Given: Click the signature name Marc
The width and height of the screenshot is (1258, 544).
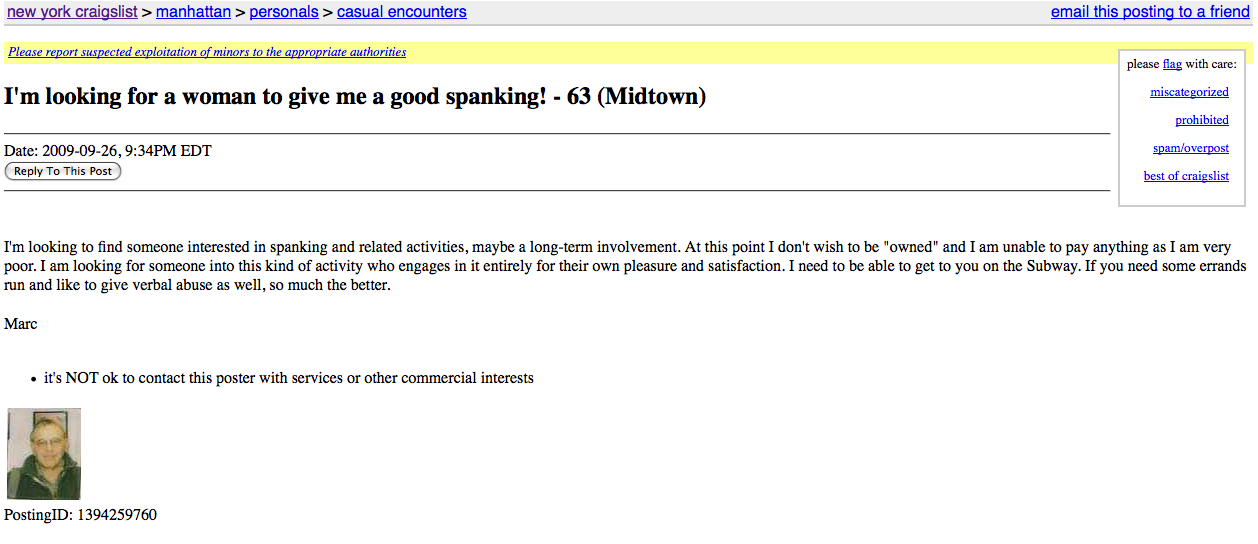Looking at the screenshot, I should (x=21, y=324).
